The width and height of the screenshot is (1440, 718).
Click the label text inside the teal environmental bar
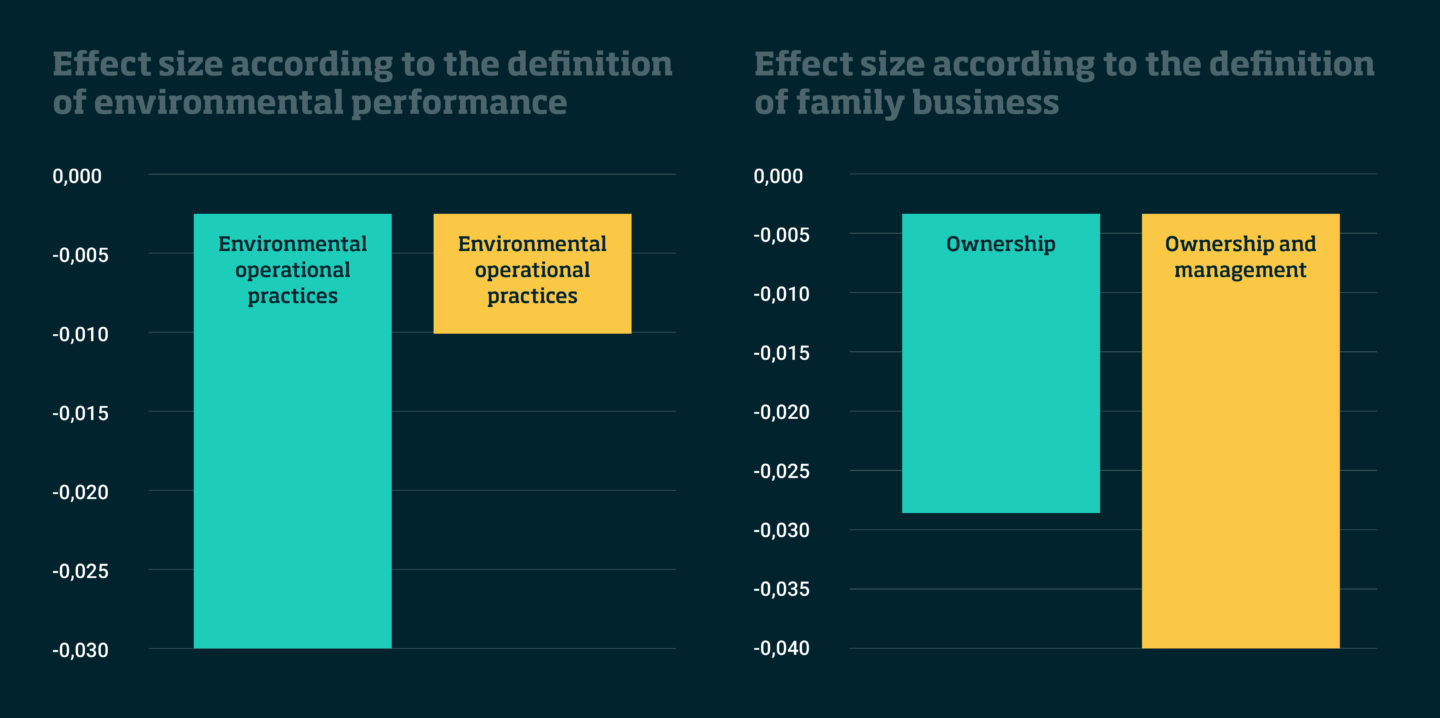[292, 270]
